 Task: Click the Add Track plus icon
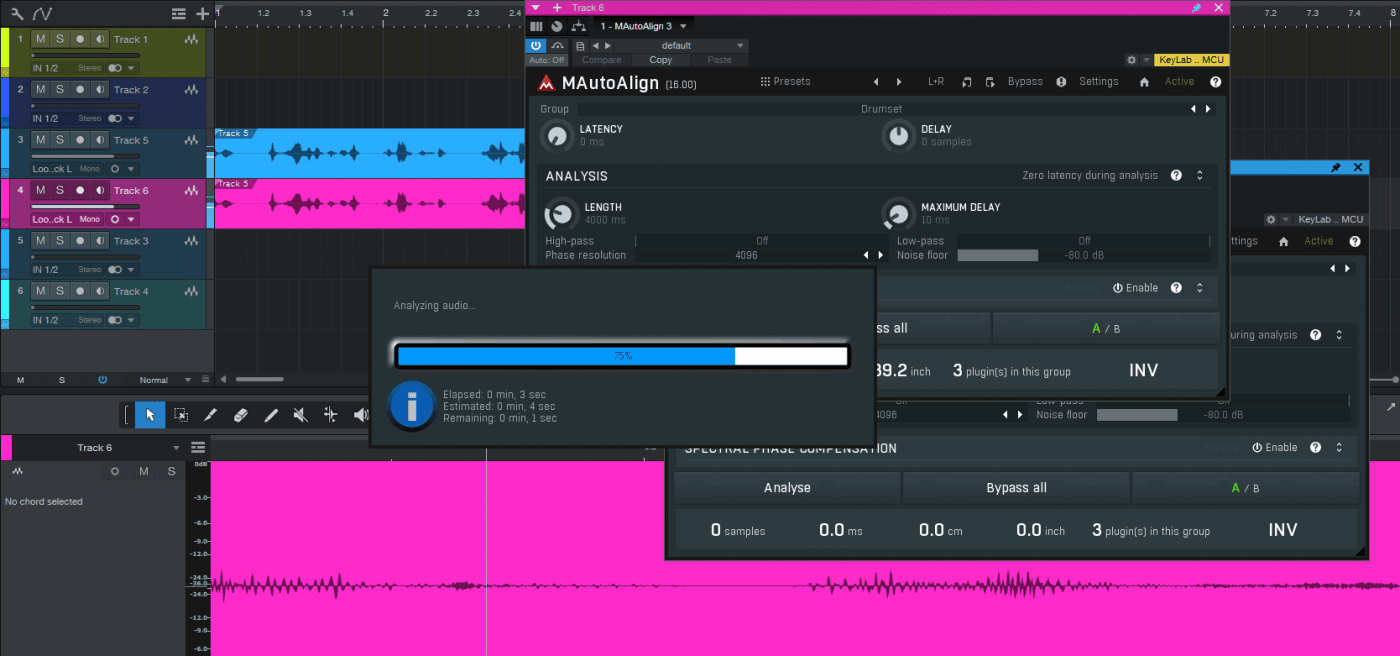pos(203,14)
